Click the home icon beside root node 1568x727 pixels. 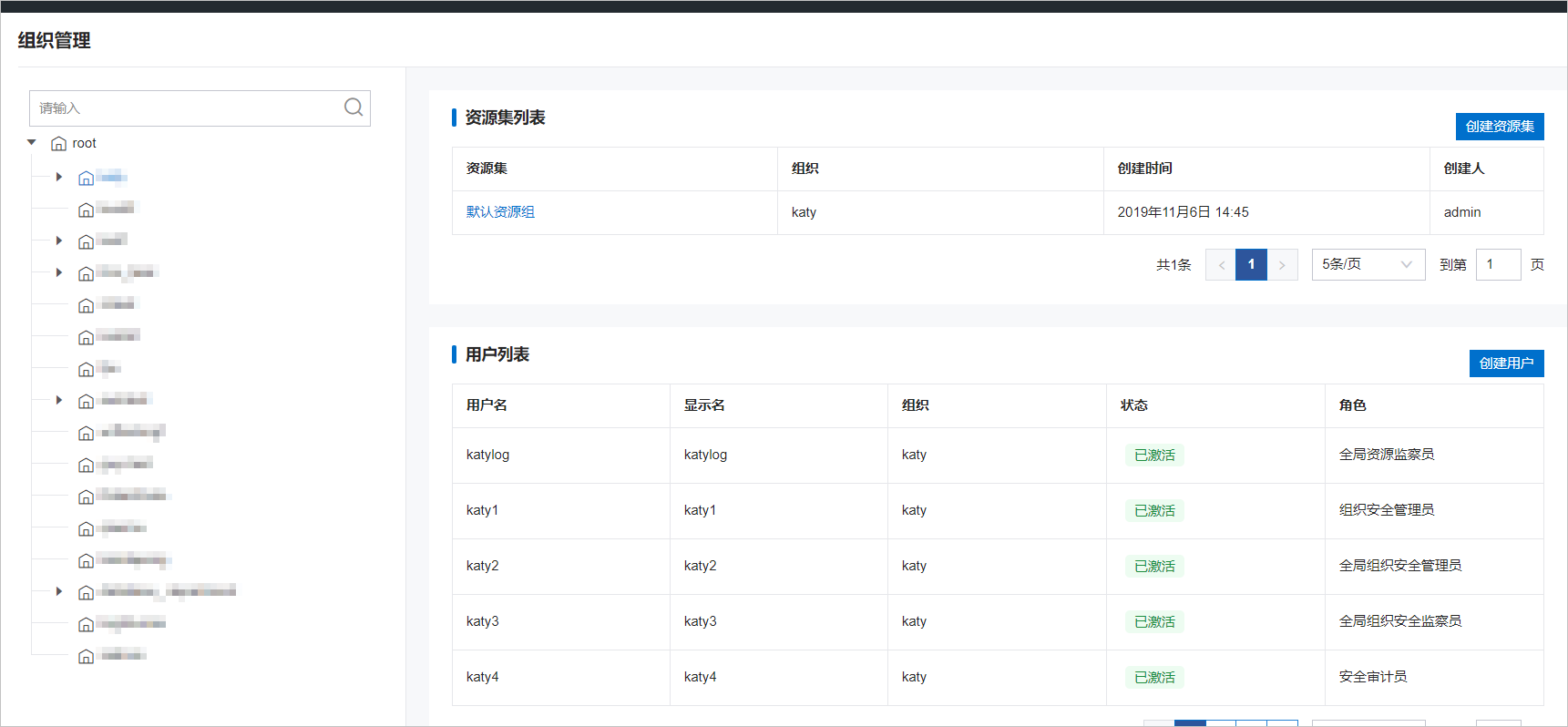point(59,144)
